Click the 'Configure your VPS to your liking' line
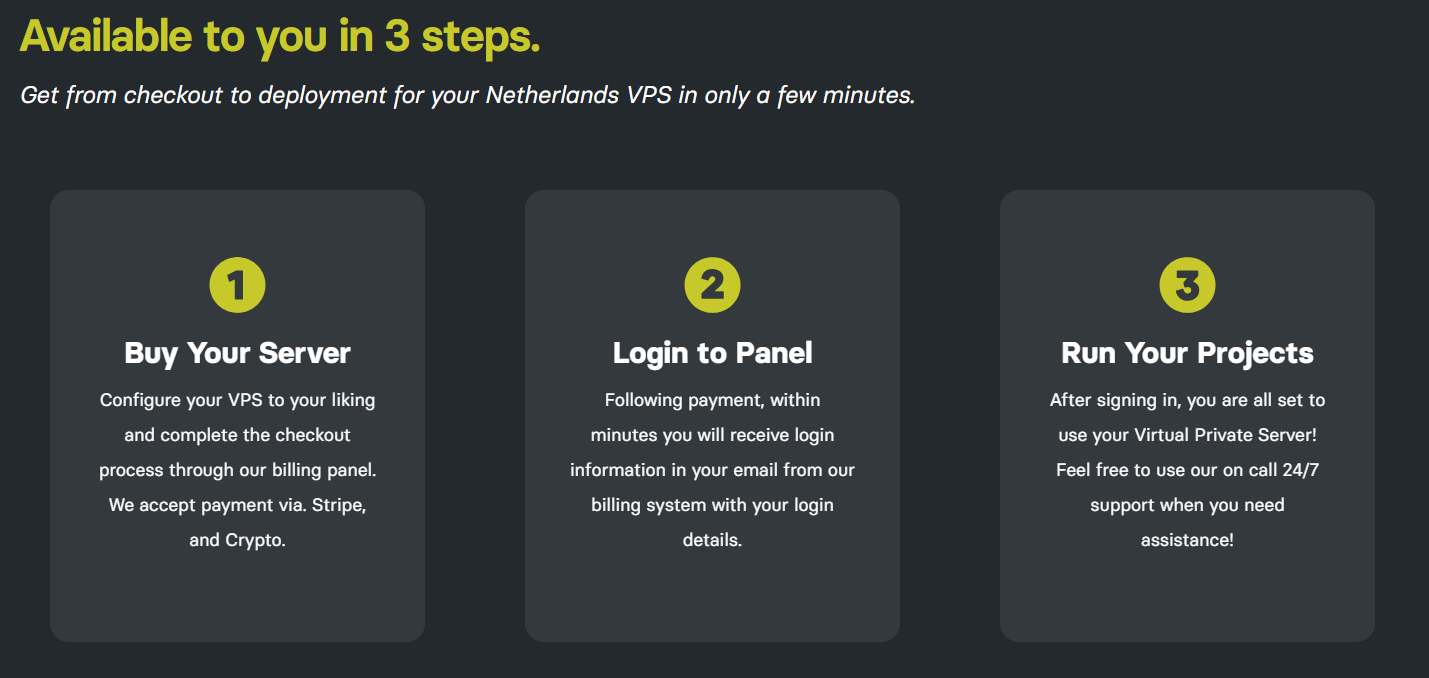1429x678 pixels. point(237,400)
